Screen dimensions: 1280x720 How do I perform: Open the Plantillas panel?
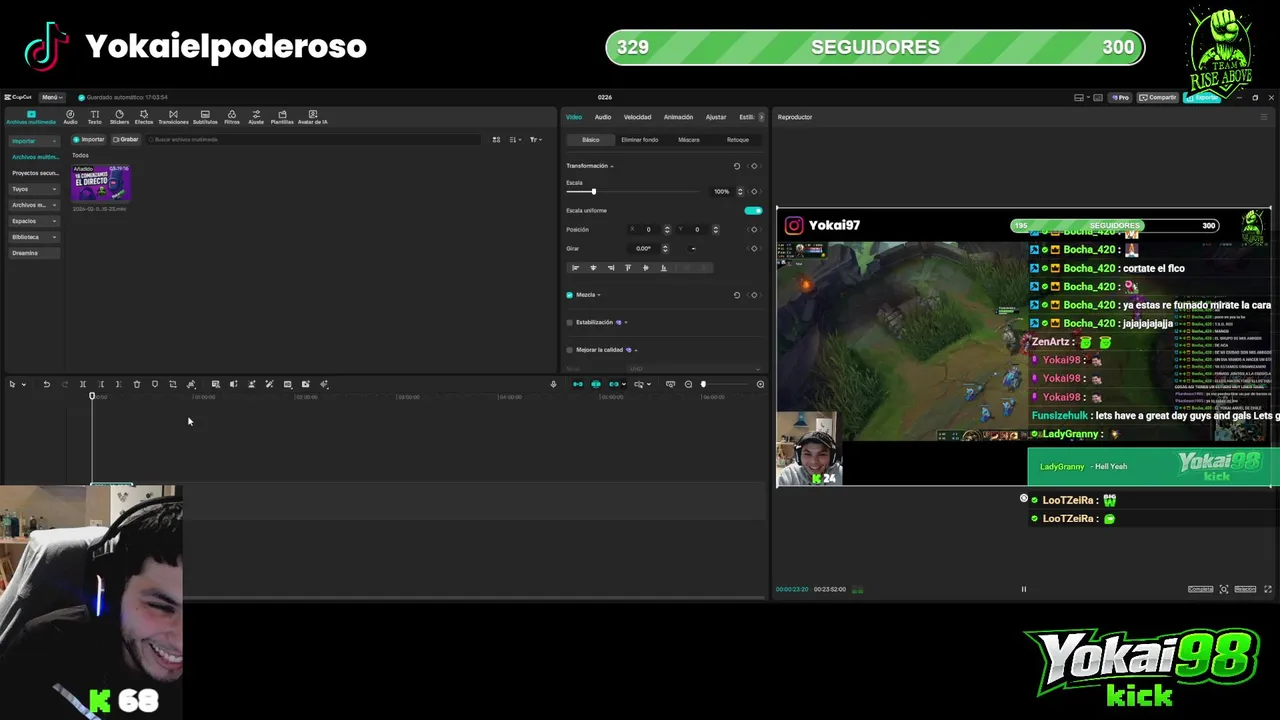coord(282,117)
